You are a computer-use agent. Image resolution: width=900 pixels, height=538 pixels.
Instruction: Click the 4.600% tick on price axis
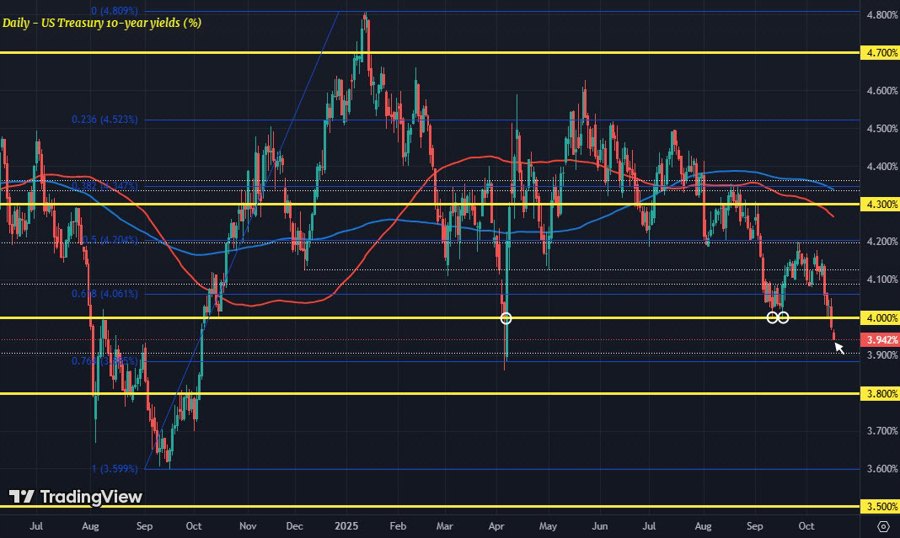[879, 91]
